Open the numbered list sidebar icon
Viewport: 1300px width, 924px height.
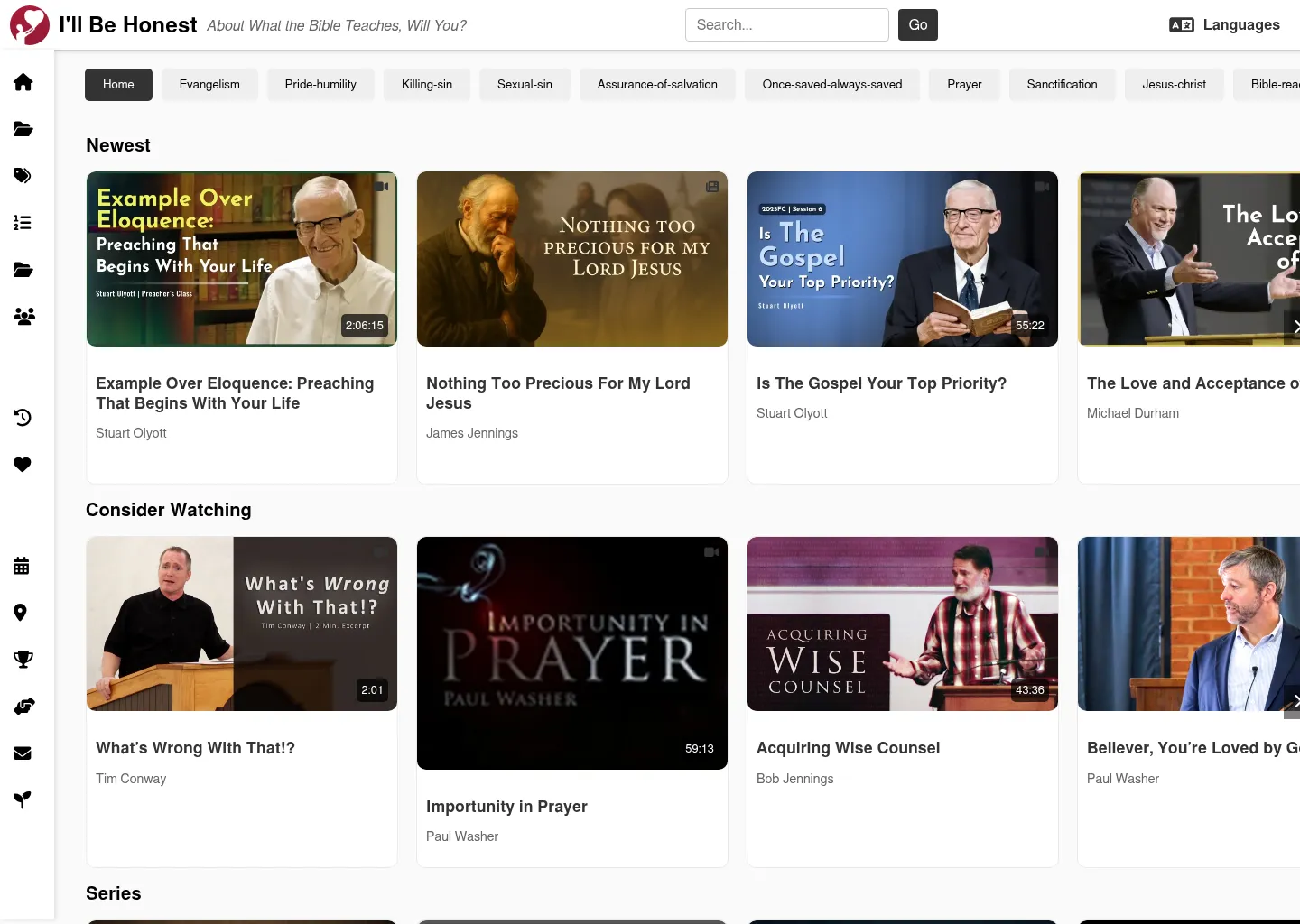coord(23,223)
